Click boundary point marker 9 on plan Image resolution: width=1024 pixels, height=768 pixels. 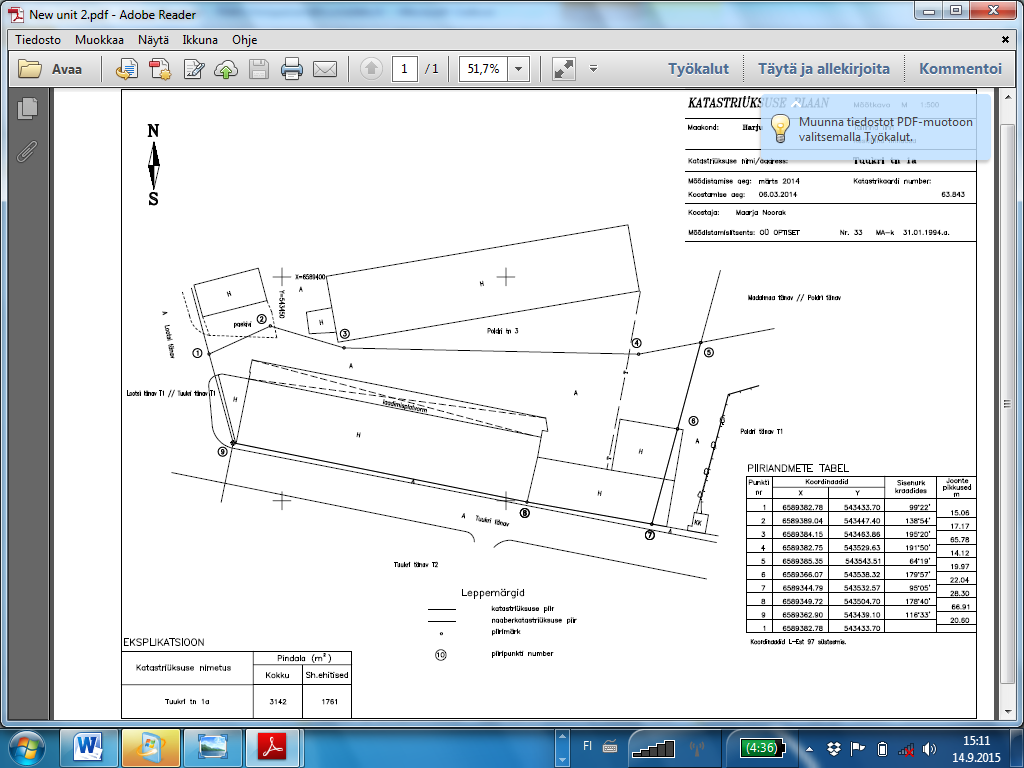(x=223, y=451)
